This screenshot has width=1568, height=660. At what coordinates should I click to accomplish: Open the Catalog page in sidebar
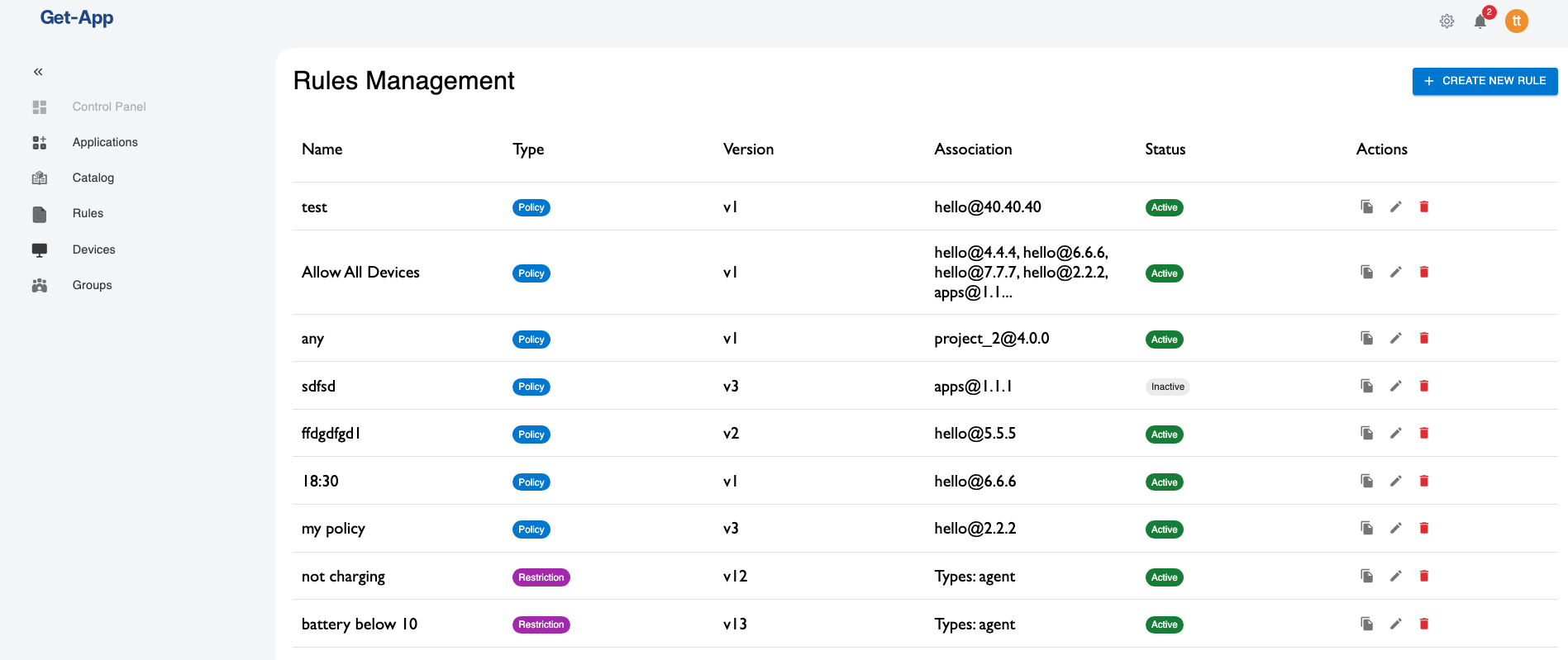coord(93,178)
